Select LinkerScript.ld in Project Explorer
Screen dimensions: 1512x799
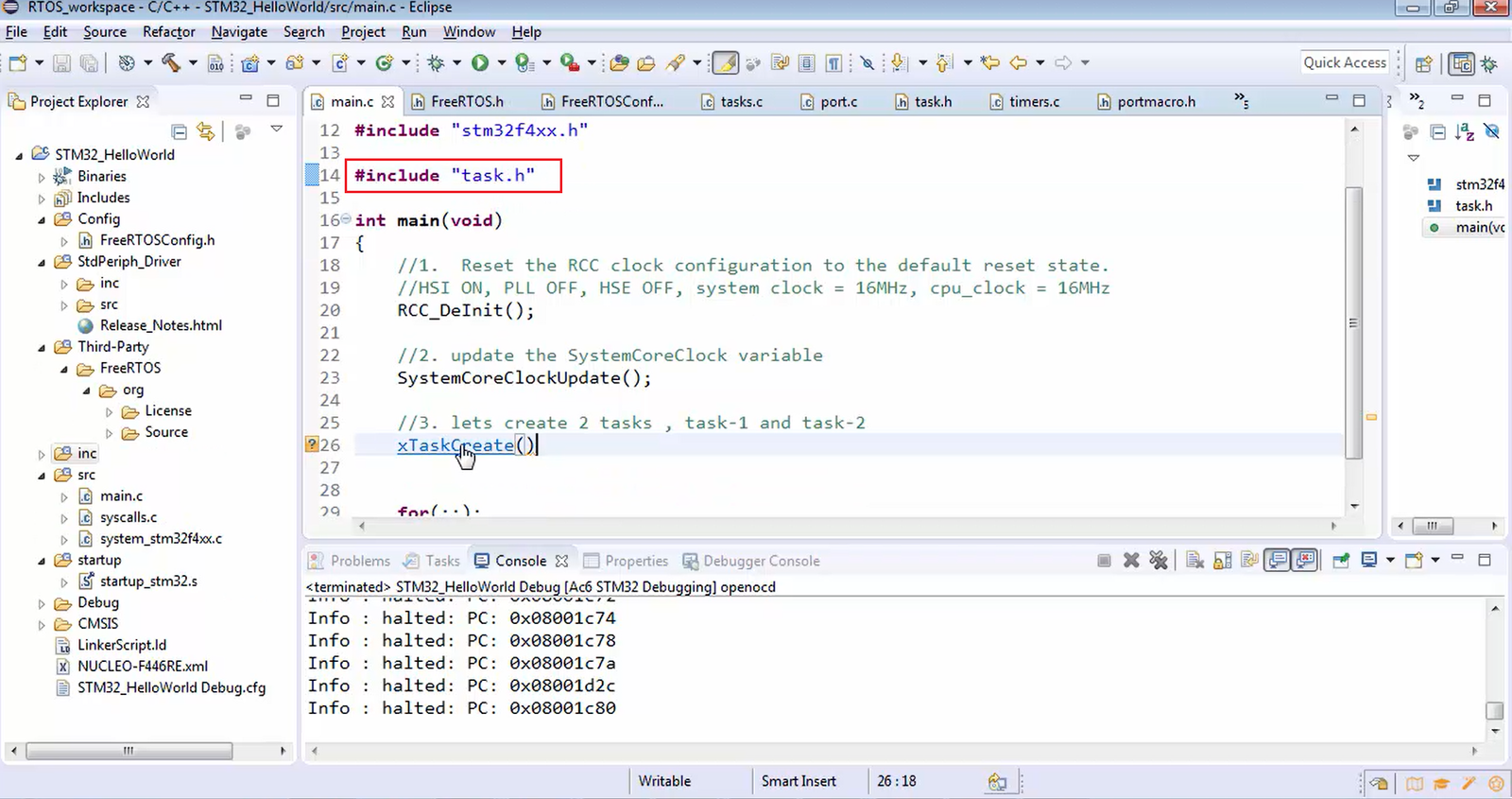pos(122,645)
